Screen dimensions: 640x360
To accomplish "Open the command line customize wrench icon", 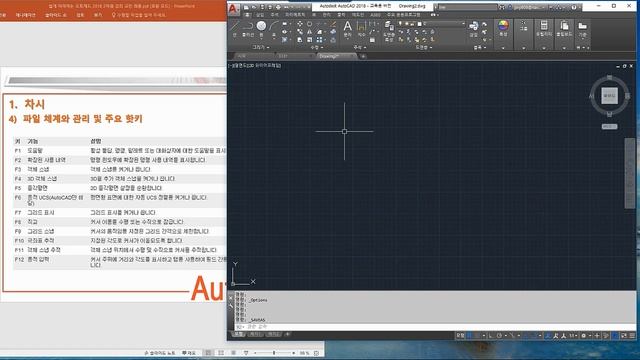I will pos(231,306).
